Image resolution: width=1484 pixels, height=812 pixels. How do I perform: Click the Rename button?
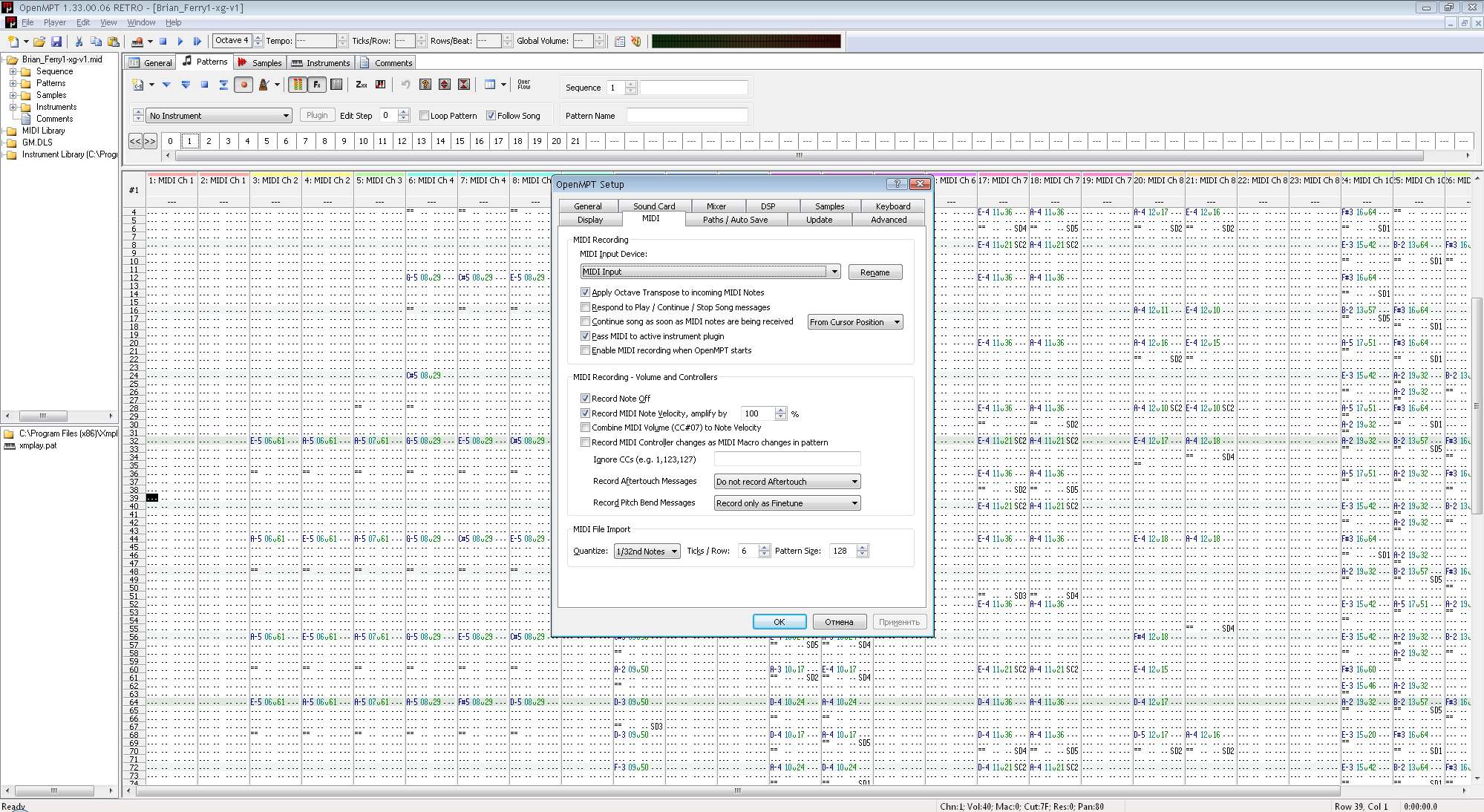[875, 272]
